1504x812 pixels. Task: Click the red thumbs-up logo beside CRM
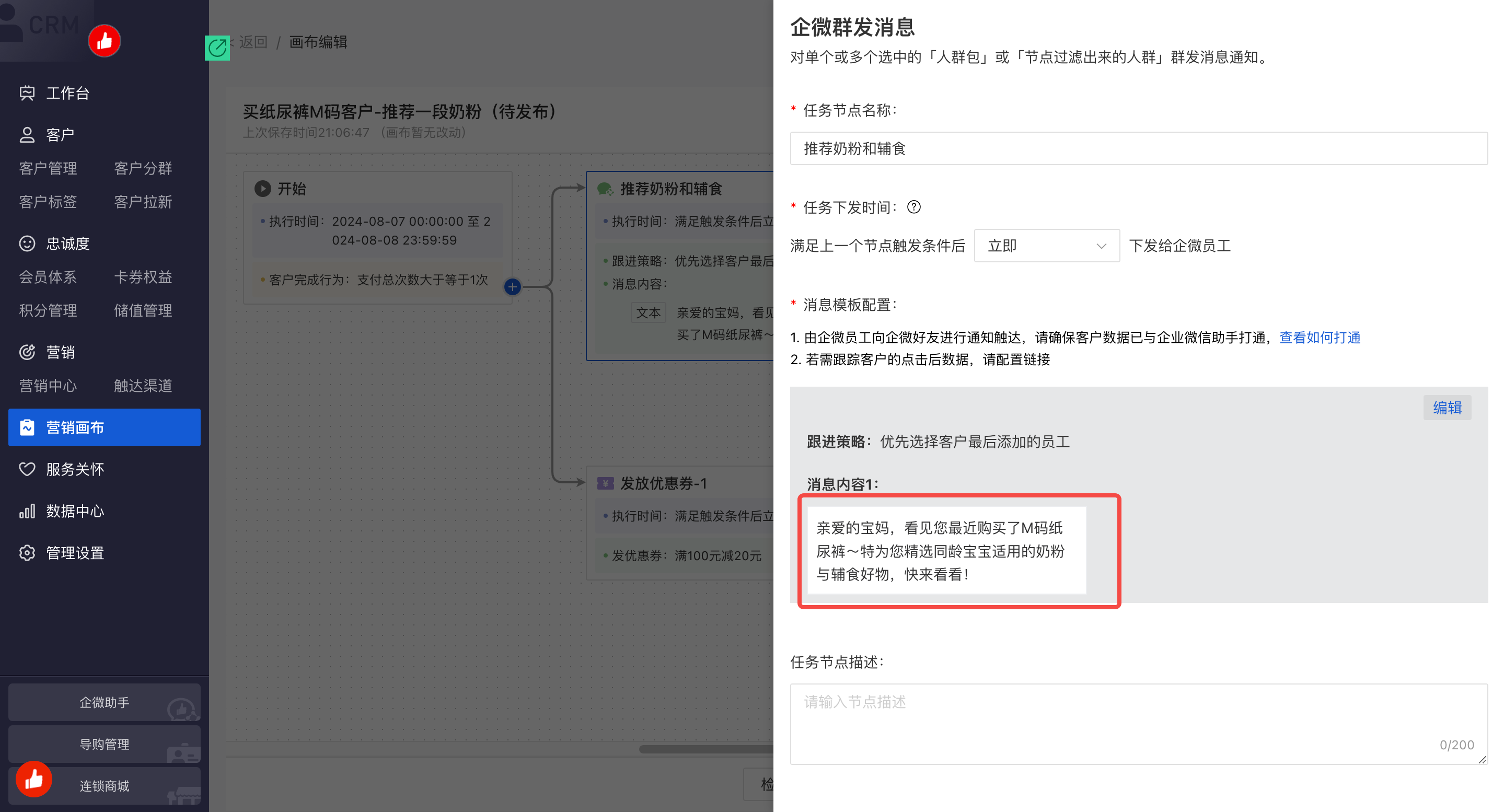(105, 41)
